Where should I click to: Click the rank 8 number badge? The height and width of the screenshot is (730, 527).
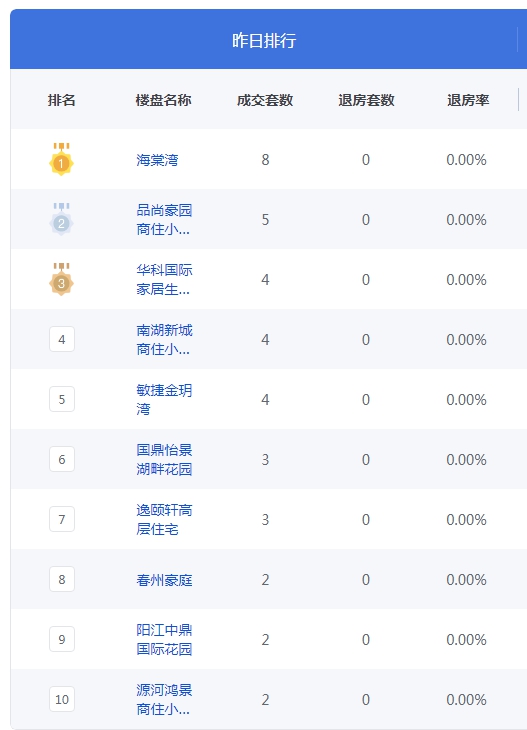click(62, 580)
